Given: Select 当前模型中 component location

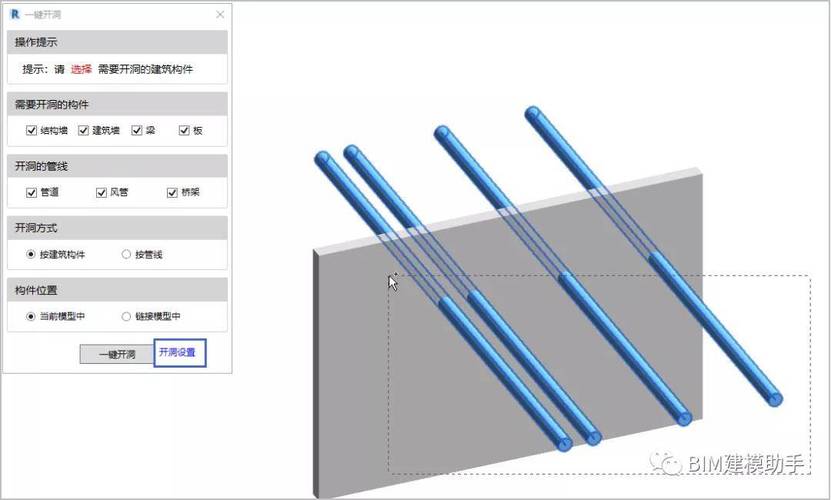Looking at the screenshot, I should [x=31, y=317].
